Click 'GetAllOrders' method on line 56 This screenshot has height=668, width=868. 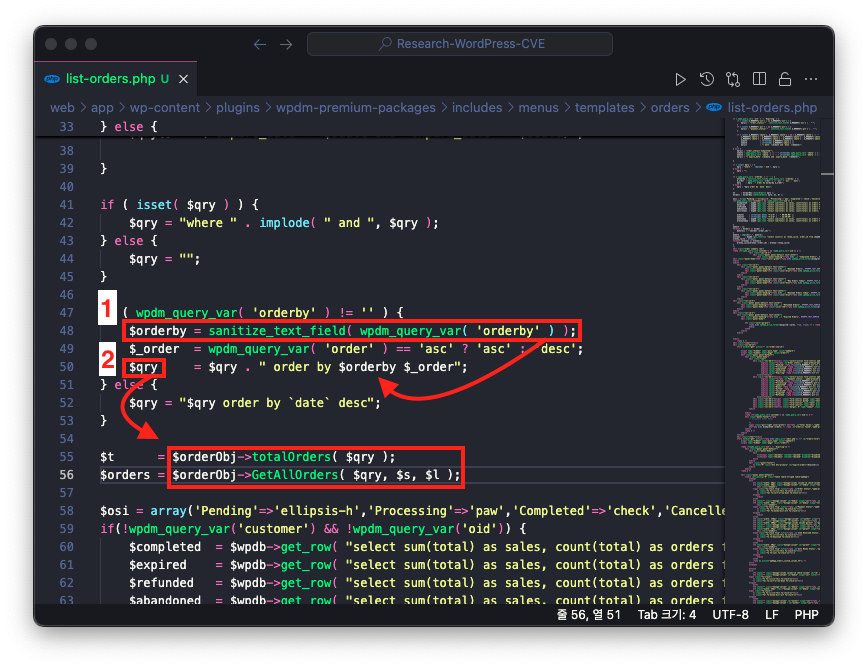(x=294, y=475)
